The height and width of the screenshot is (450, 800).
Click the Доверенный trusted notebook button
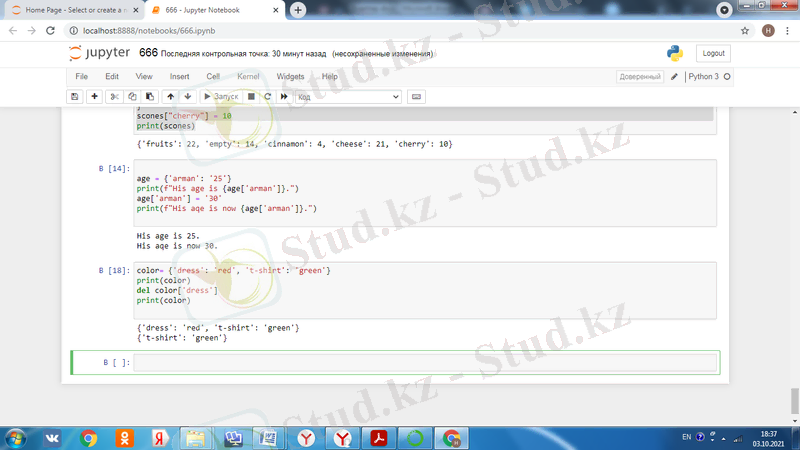(640, 77)
